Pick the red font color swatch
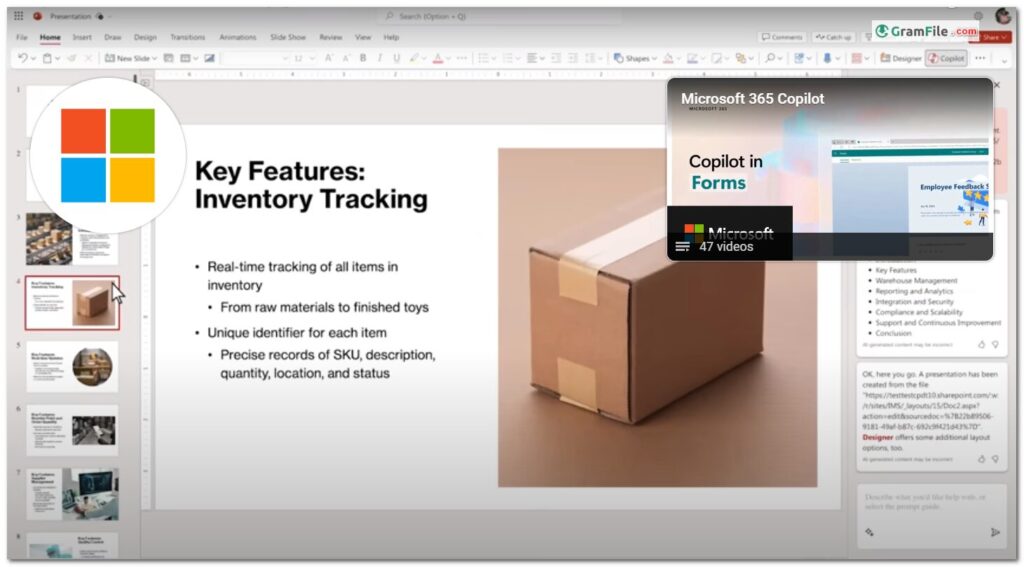 (x=438, y=58)
